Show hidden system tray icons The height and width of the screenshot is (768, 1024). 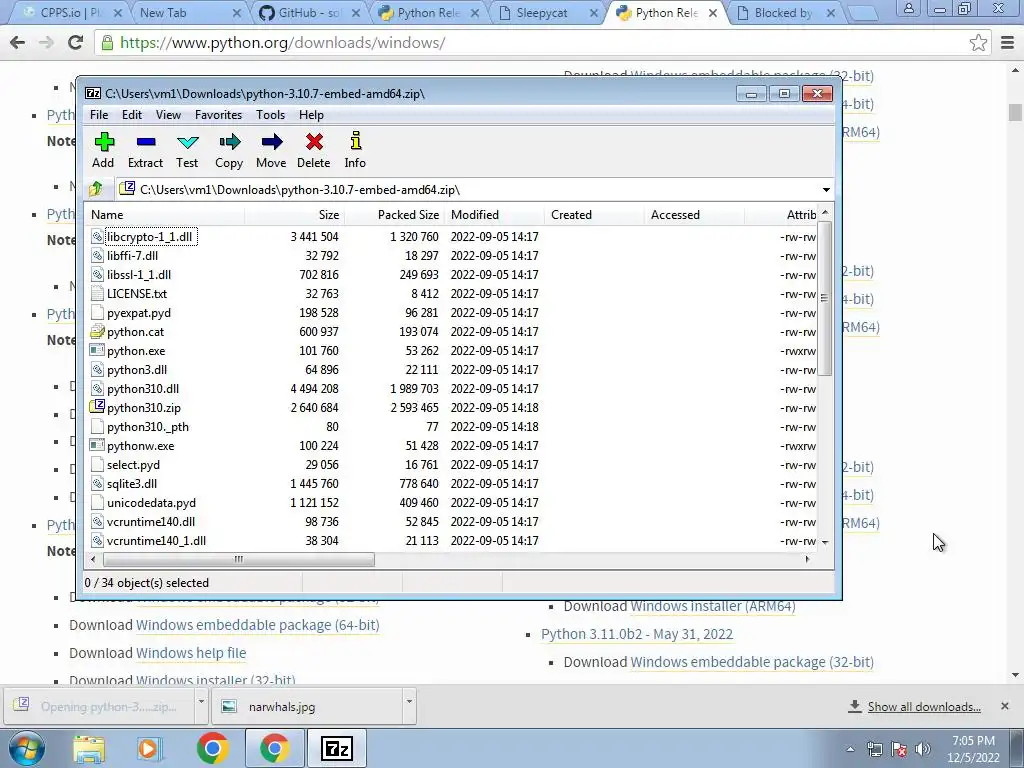coord(850,749)
